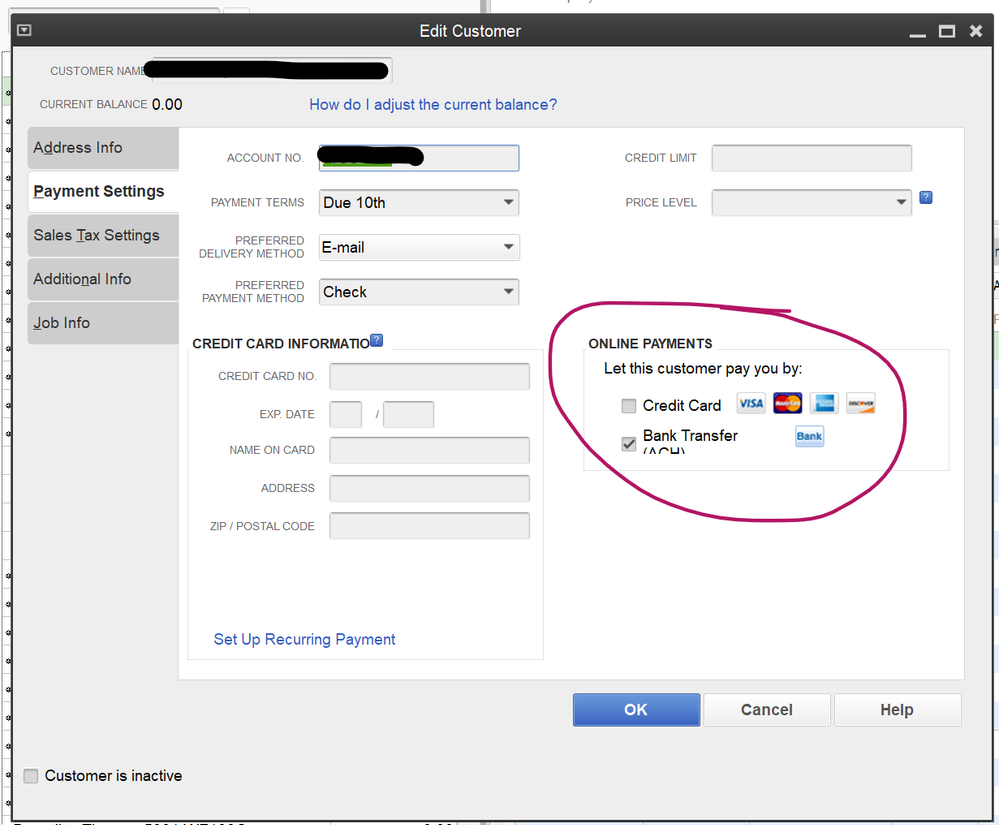999x825 pixels.
Task: Click the credit card Address field
Action: click(429, 488)
